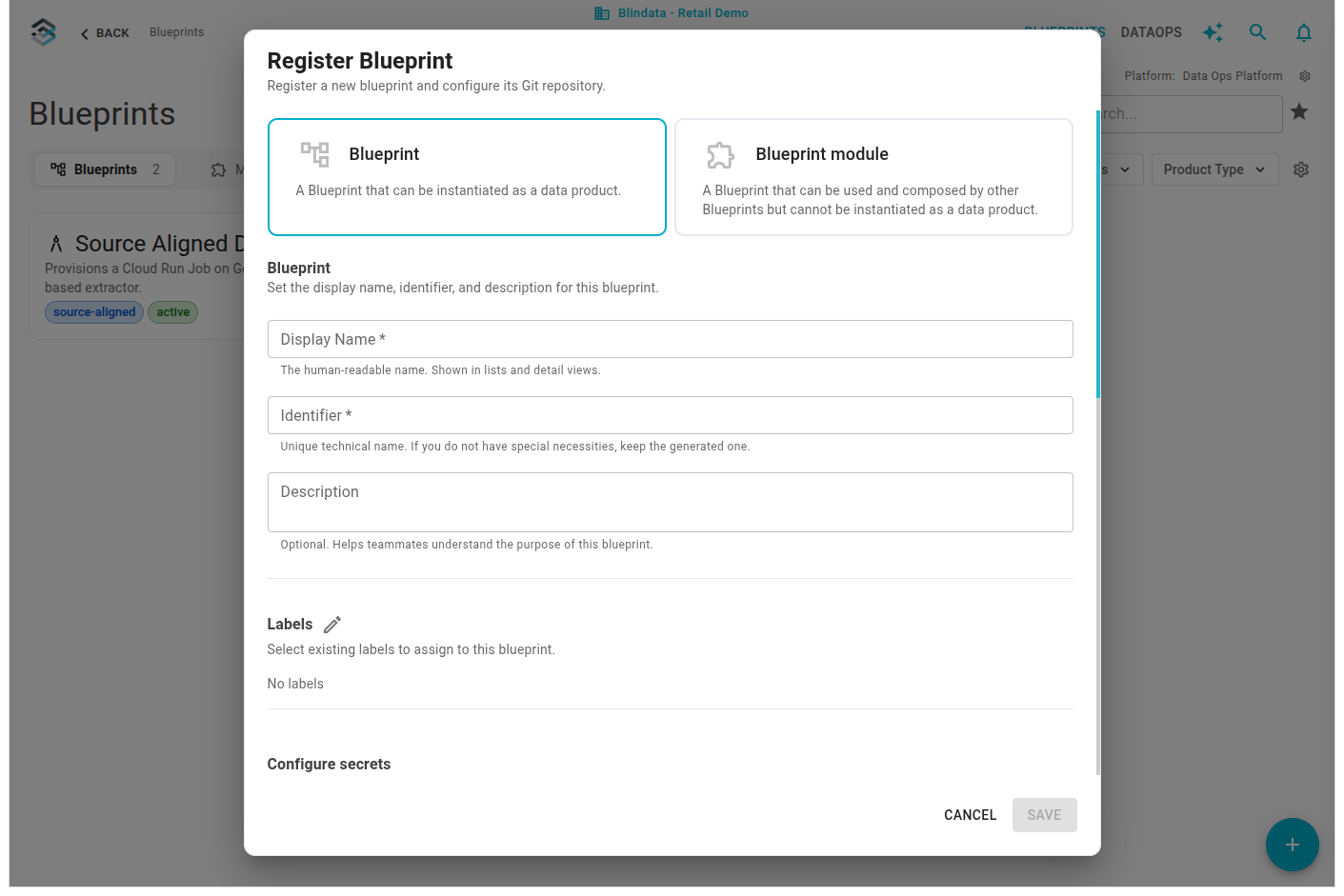Click the Blueprints breadcrumb text
The image size is (1344, 896).
coord(176,32)
